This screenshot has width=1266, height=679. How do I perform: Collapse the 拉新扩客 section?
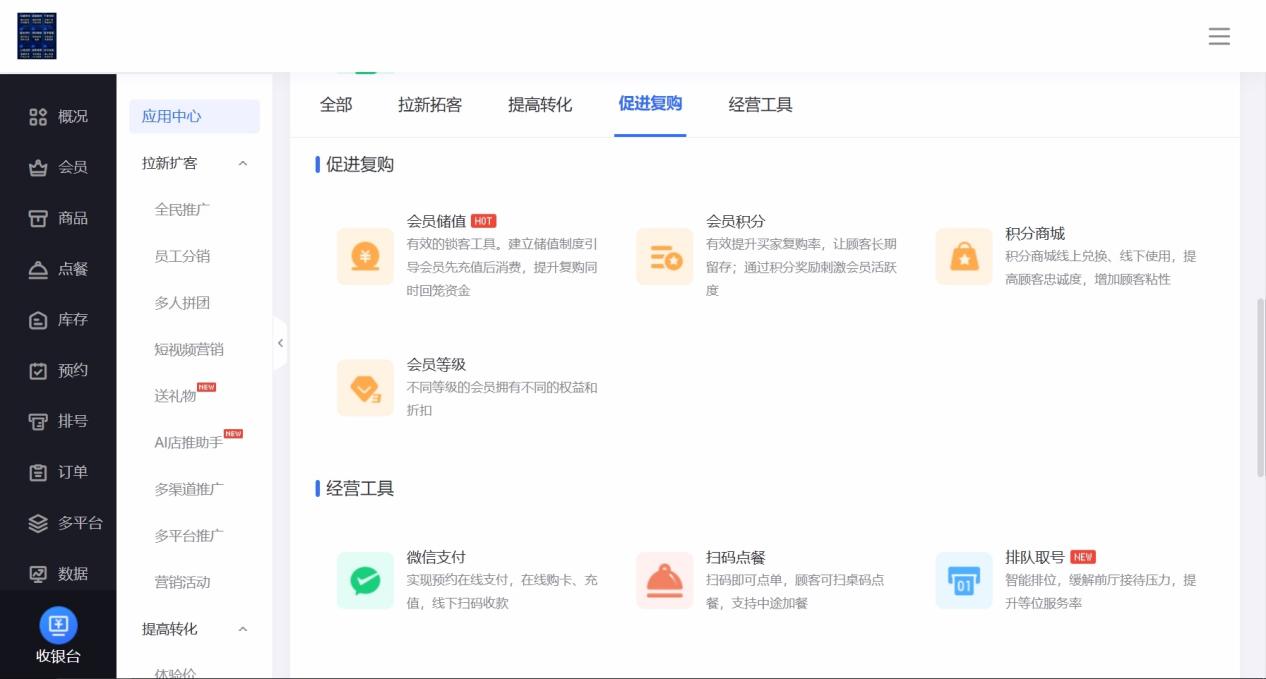242,164
